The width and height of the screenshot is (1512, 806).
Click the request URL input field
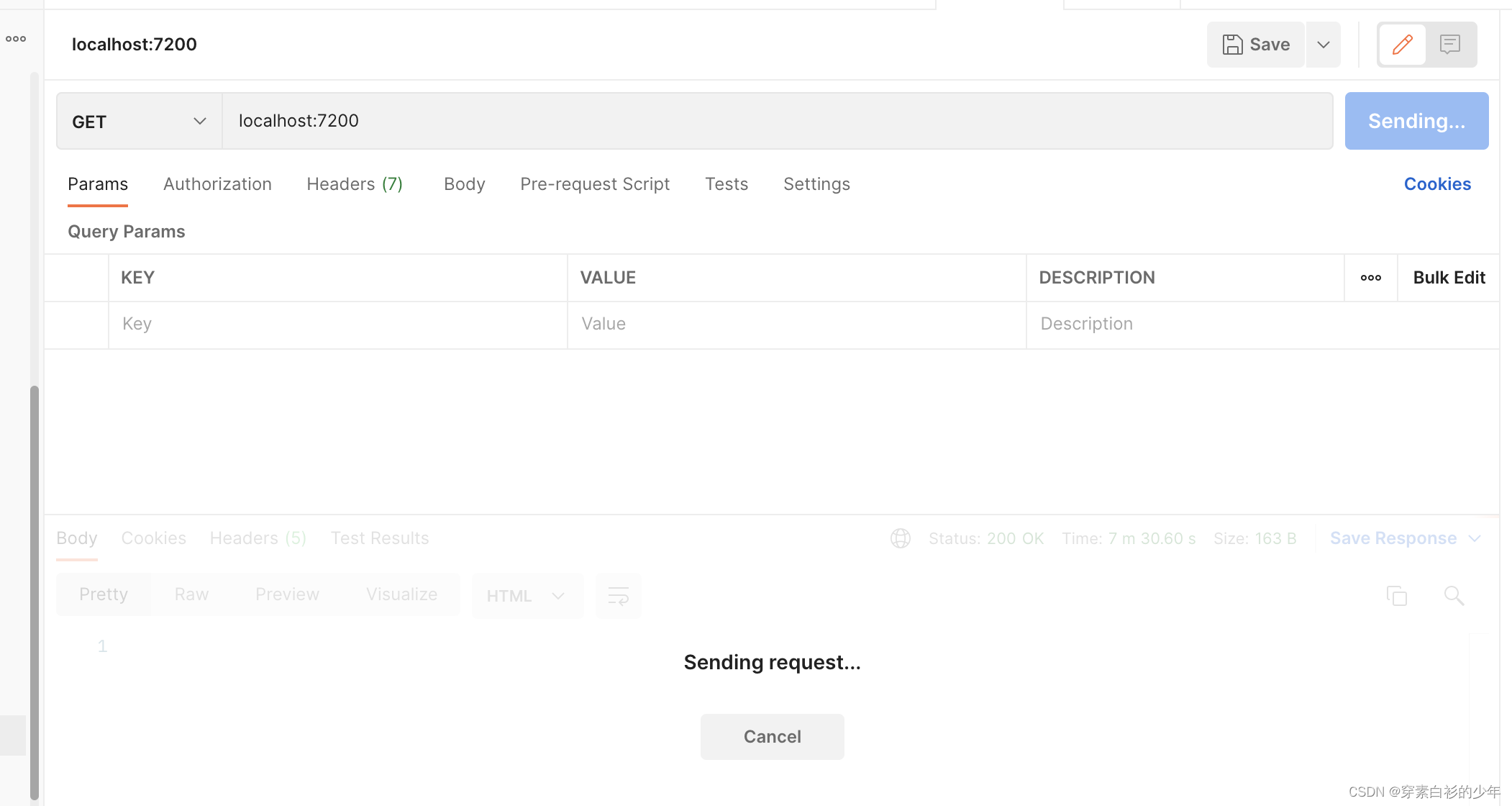777,121
